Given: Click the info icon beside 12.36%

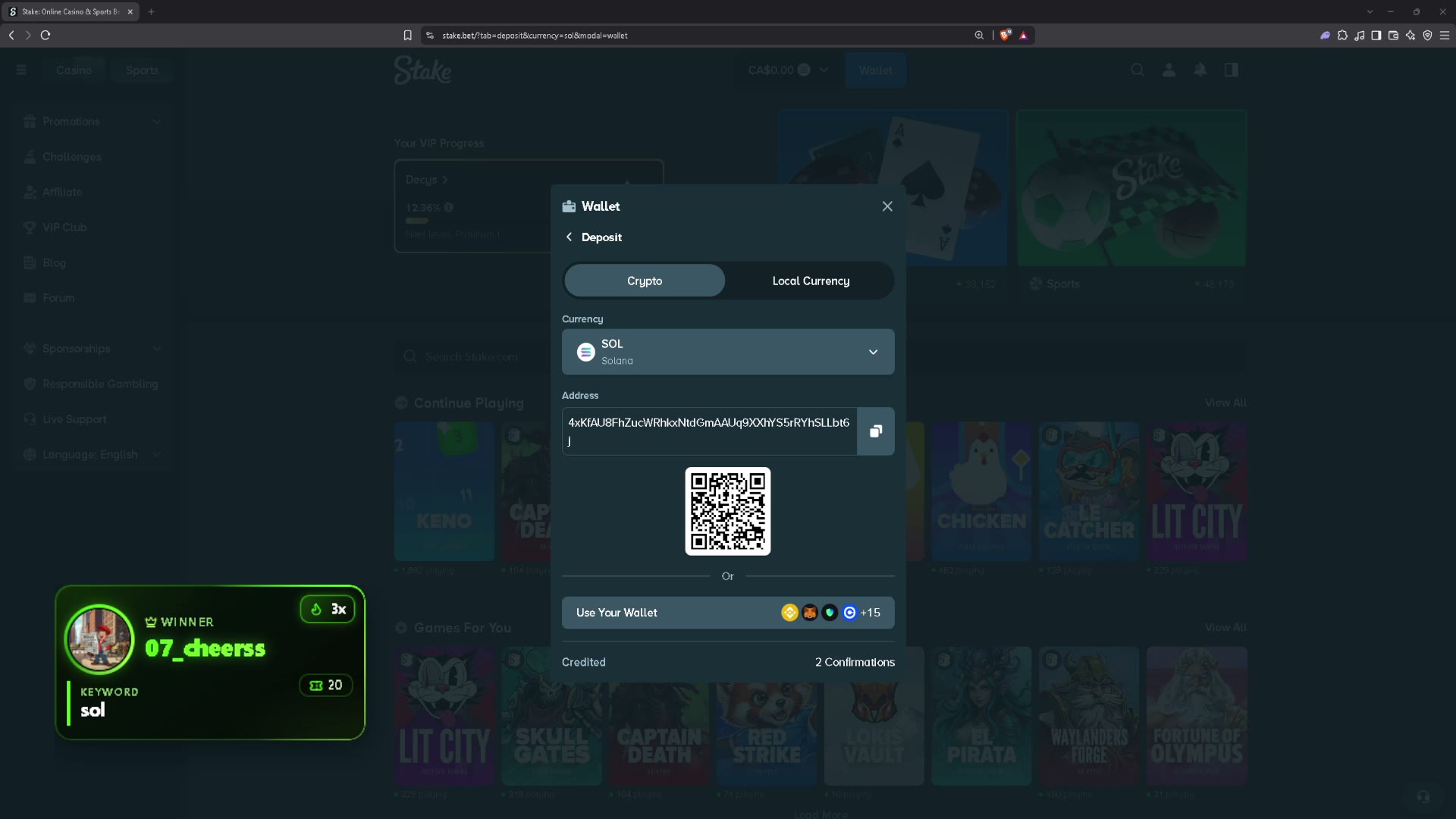Looking at the screenshot, I should click(x=449, y=207).
